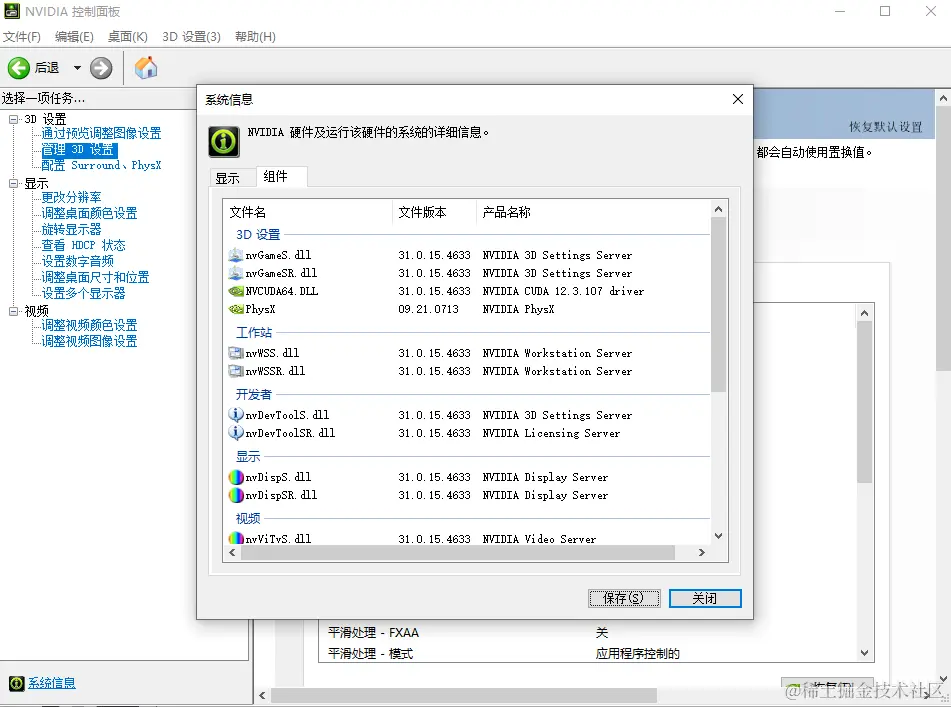Select 配置 Surround、PhysX in tree

[x=101, y=166]
